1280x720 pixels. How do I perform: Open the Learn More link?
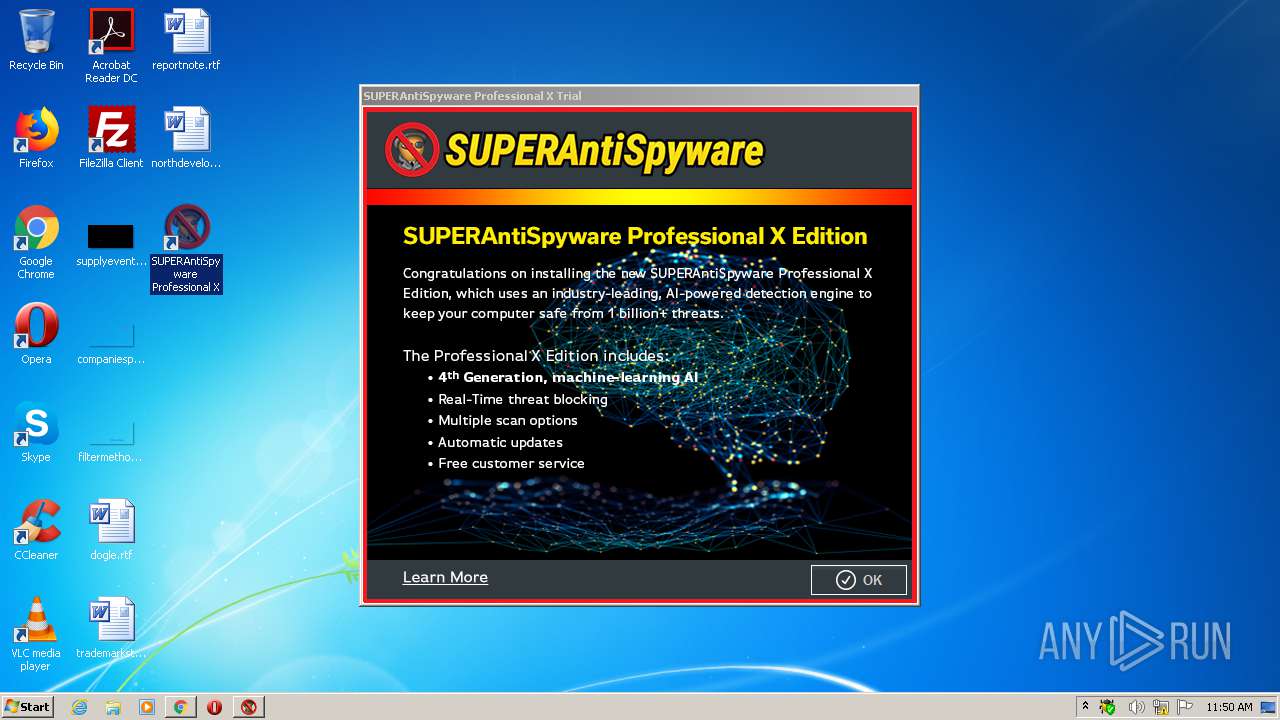445,577
